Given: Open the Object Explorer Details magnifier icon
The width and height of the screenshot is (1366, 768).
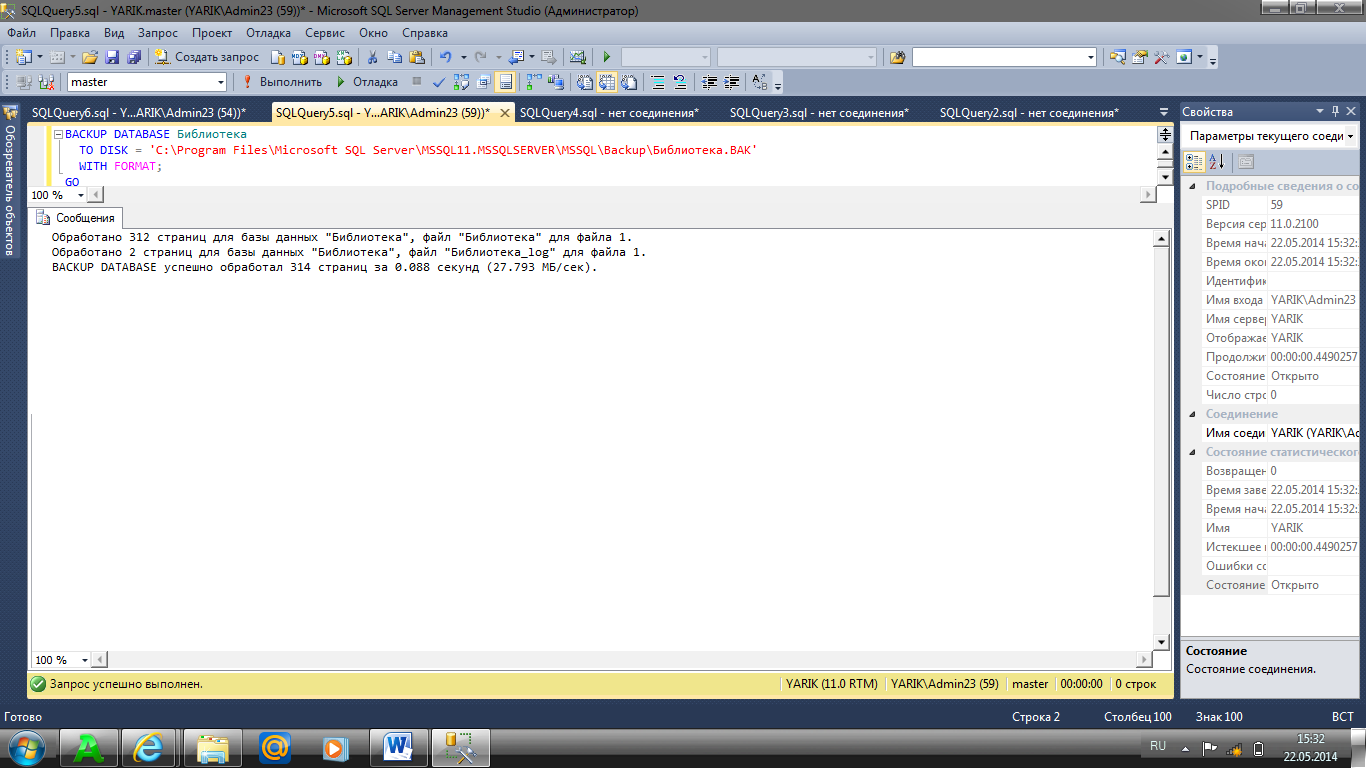Looking at the screenshot, I should point(1117,57).
